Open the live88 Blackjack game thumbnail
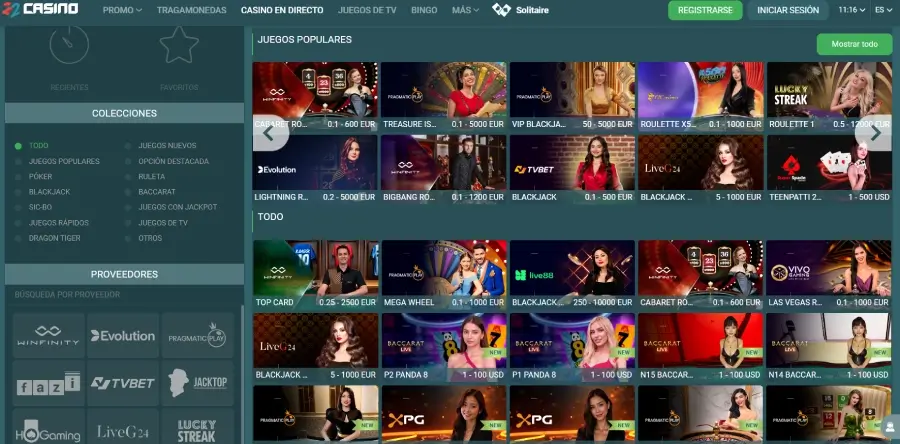This screenshot has height=444, width=900. pyautogui.click(x=572, y=268)
